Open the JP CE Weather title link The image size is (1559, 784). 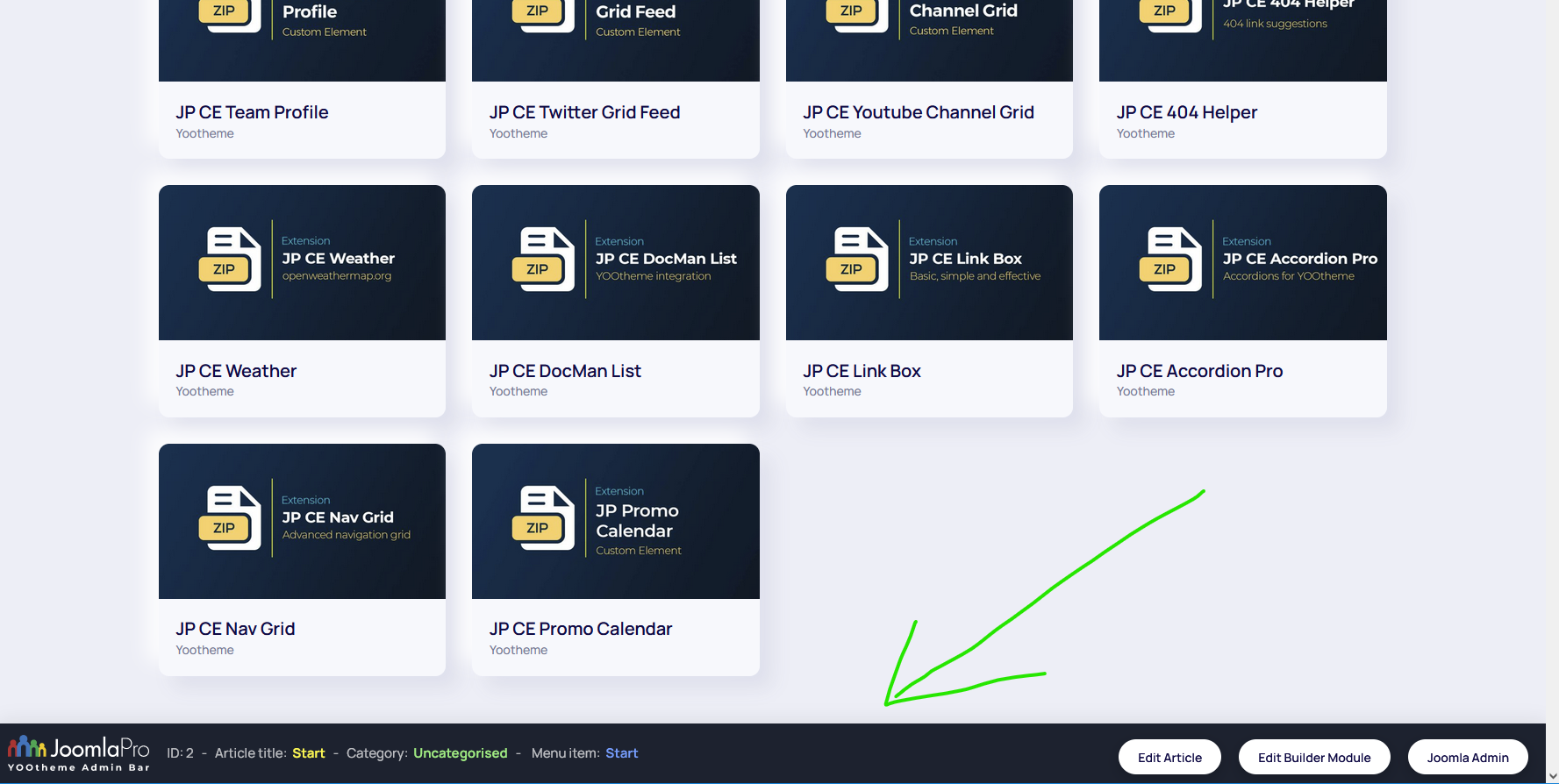click(236, 371)
